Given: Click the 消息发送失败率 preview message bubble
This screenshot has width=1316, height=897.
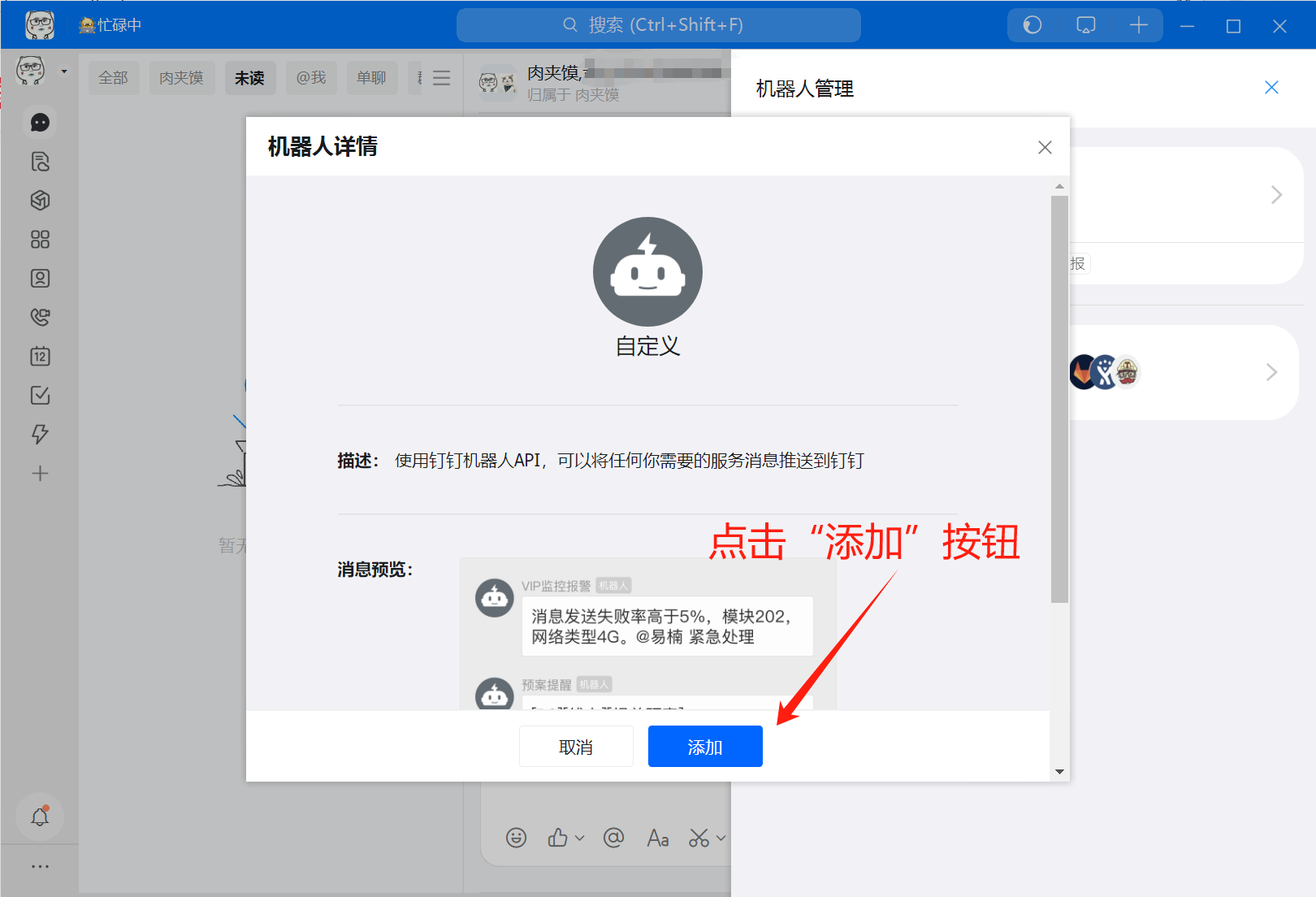Looking at the screenshot, I should (667, 626).
